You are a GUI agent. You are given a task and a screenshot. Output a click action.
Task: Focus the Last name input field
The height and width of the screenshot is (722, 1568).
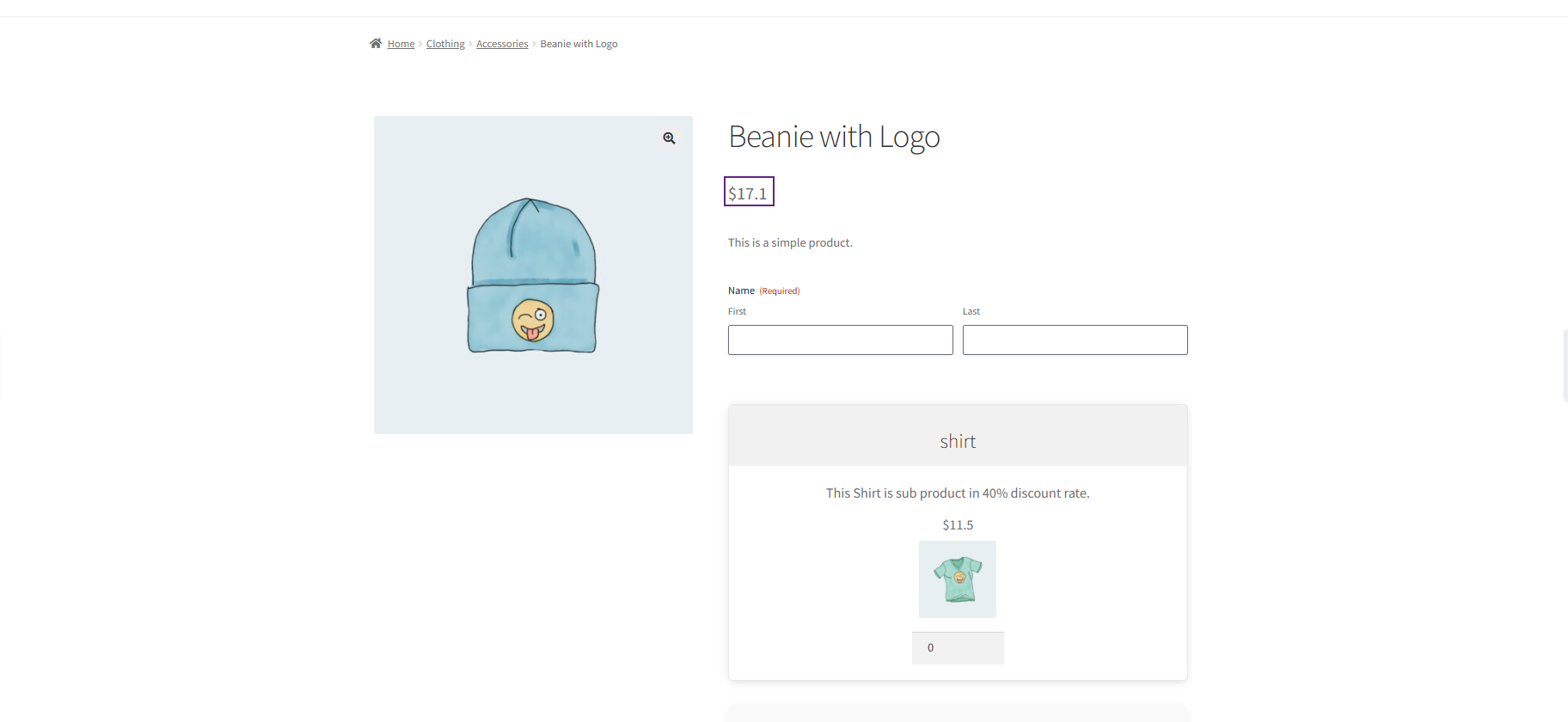(1075, 340)
